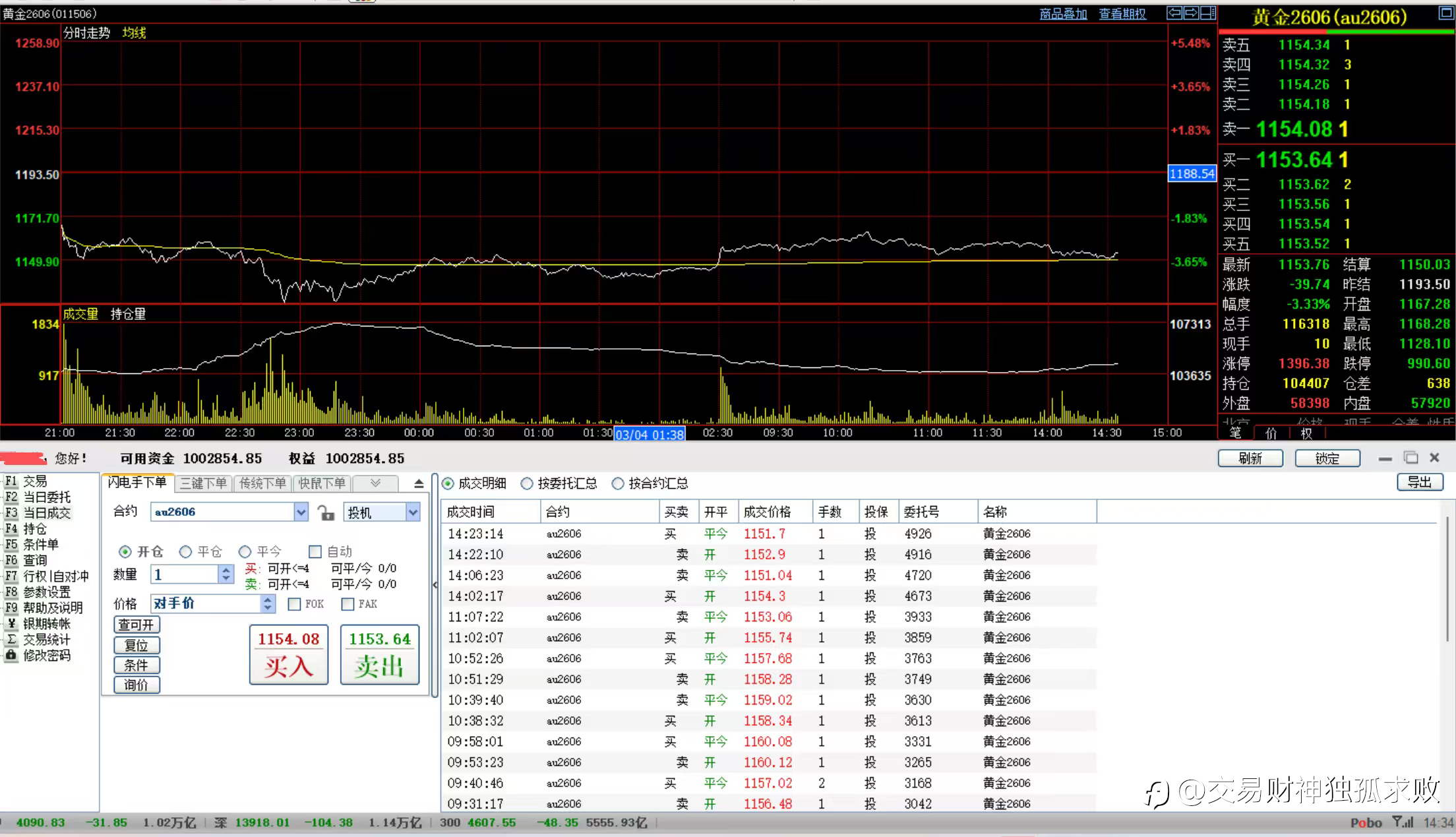Click the 买入 buy button at 1154.08

[x=289, y=654]
